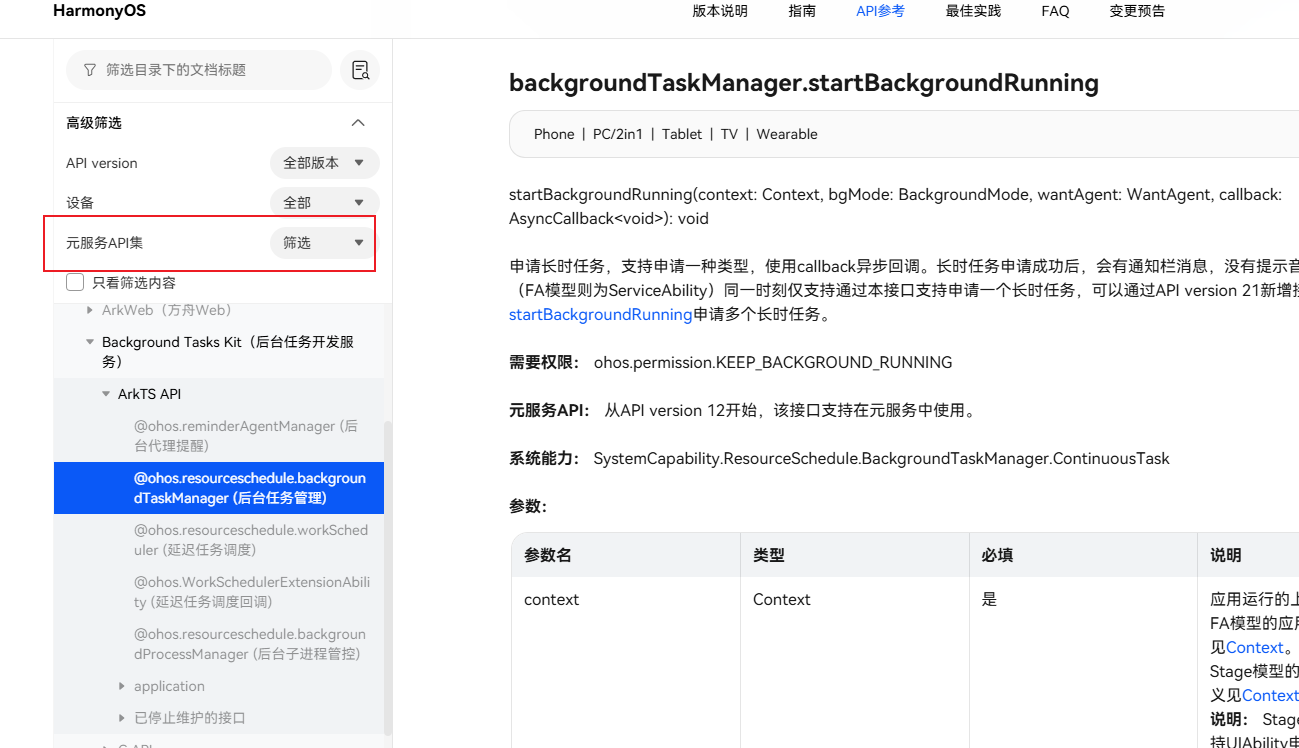This screenshot has height=748, width=1299.
Task: Collapse the 高级筛选 section with its chevron
Action: click(x=358, y=123)
